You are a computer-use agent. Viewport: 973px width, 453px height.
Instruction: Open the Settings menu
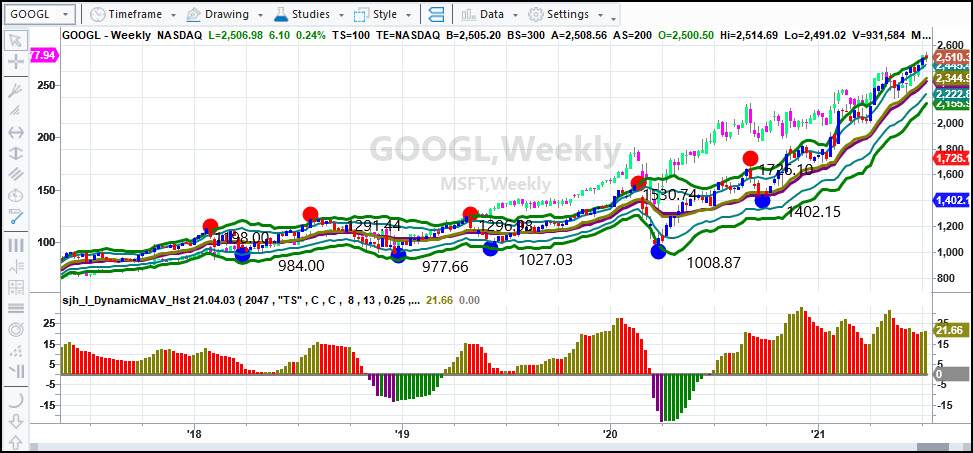[568, 14]
